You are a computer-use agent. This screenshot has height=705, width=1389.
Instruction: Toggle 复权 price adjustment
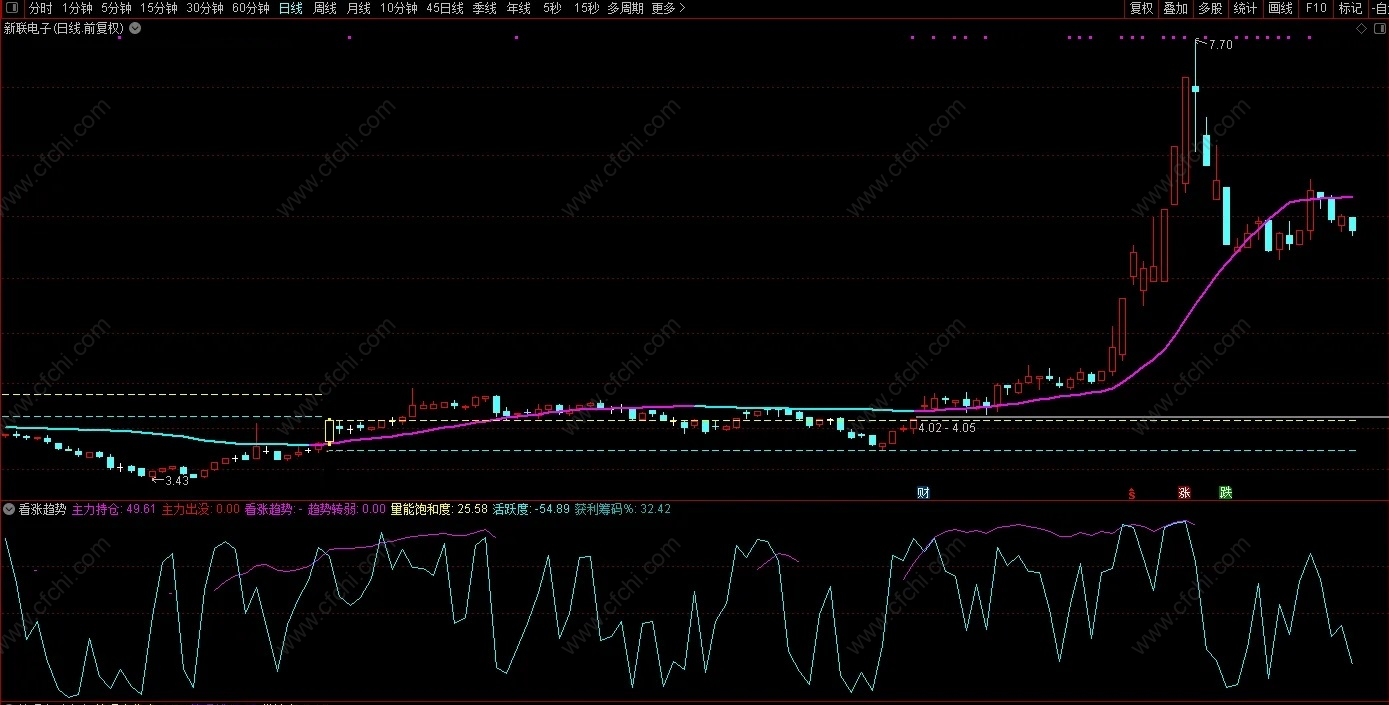pos(1141,8)
